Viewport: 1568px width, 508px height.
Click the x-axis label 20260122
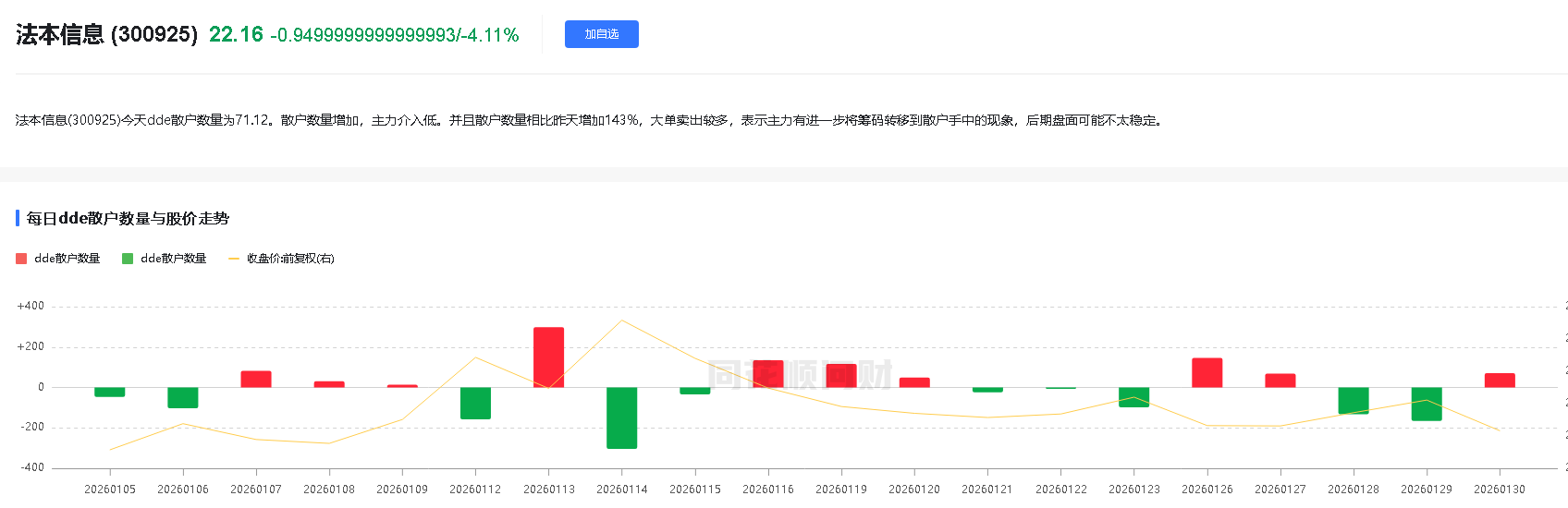[x=1061, y=490]
